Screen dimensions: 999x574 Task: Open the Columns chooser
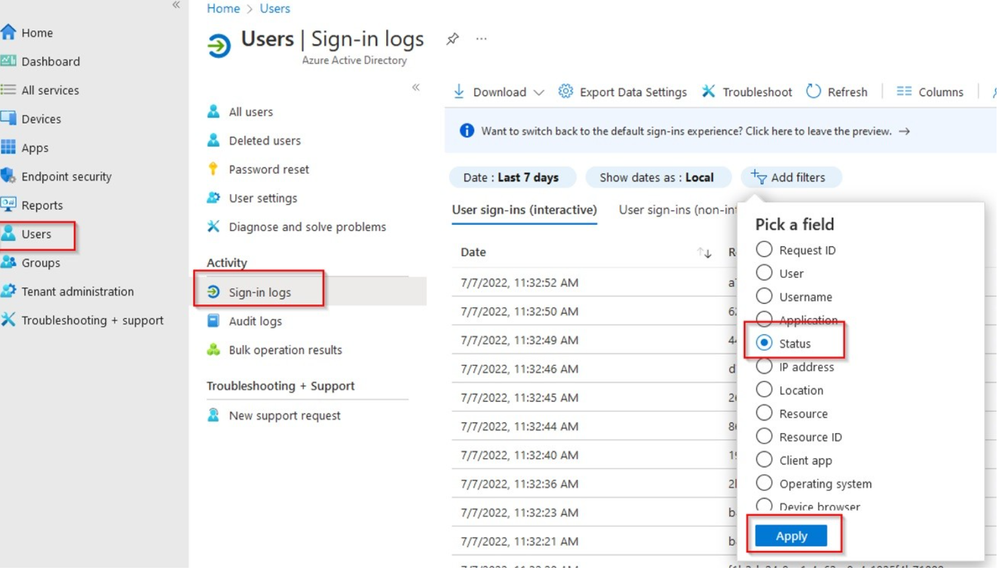coord(930,92)
